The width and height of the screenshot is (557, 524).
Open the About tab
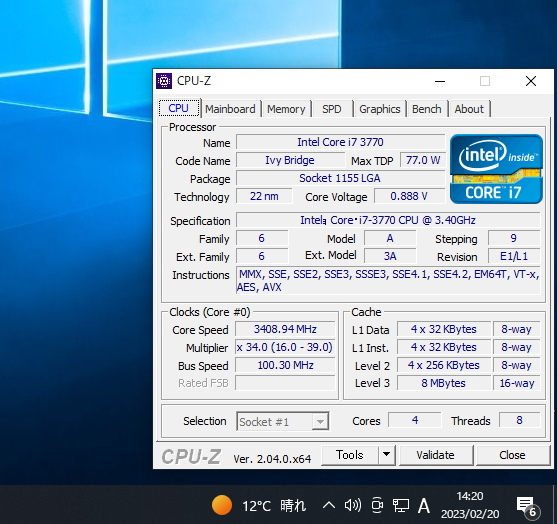469,109
